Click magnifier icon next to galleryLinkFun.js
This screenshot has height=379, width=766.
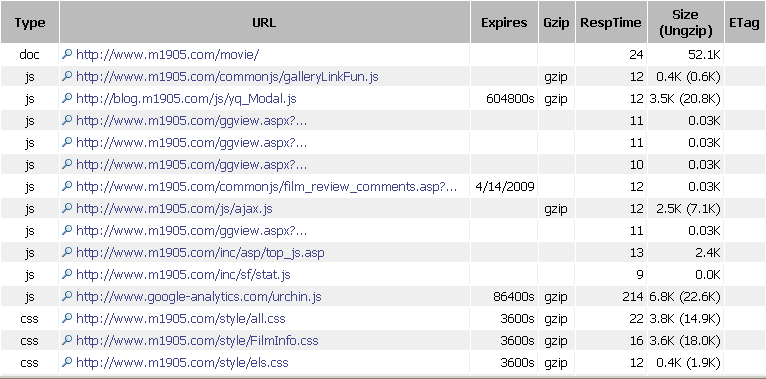click(67, 77)
